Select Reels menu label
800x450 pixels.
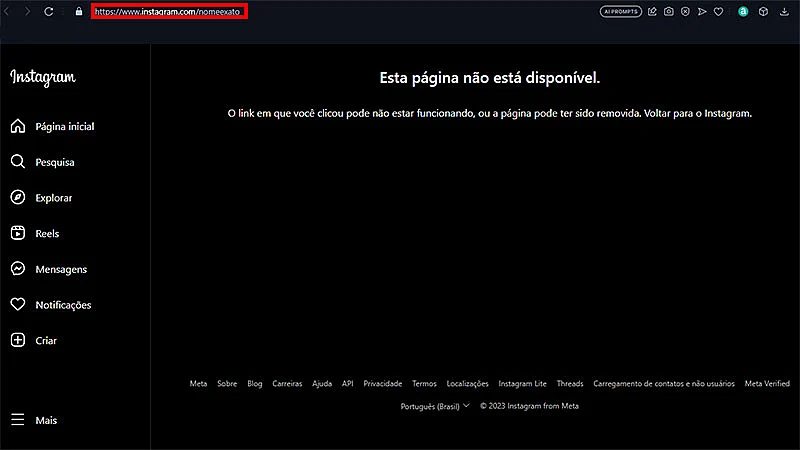tap(47, 233)
